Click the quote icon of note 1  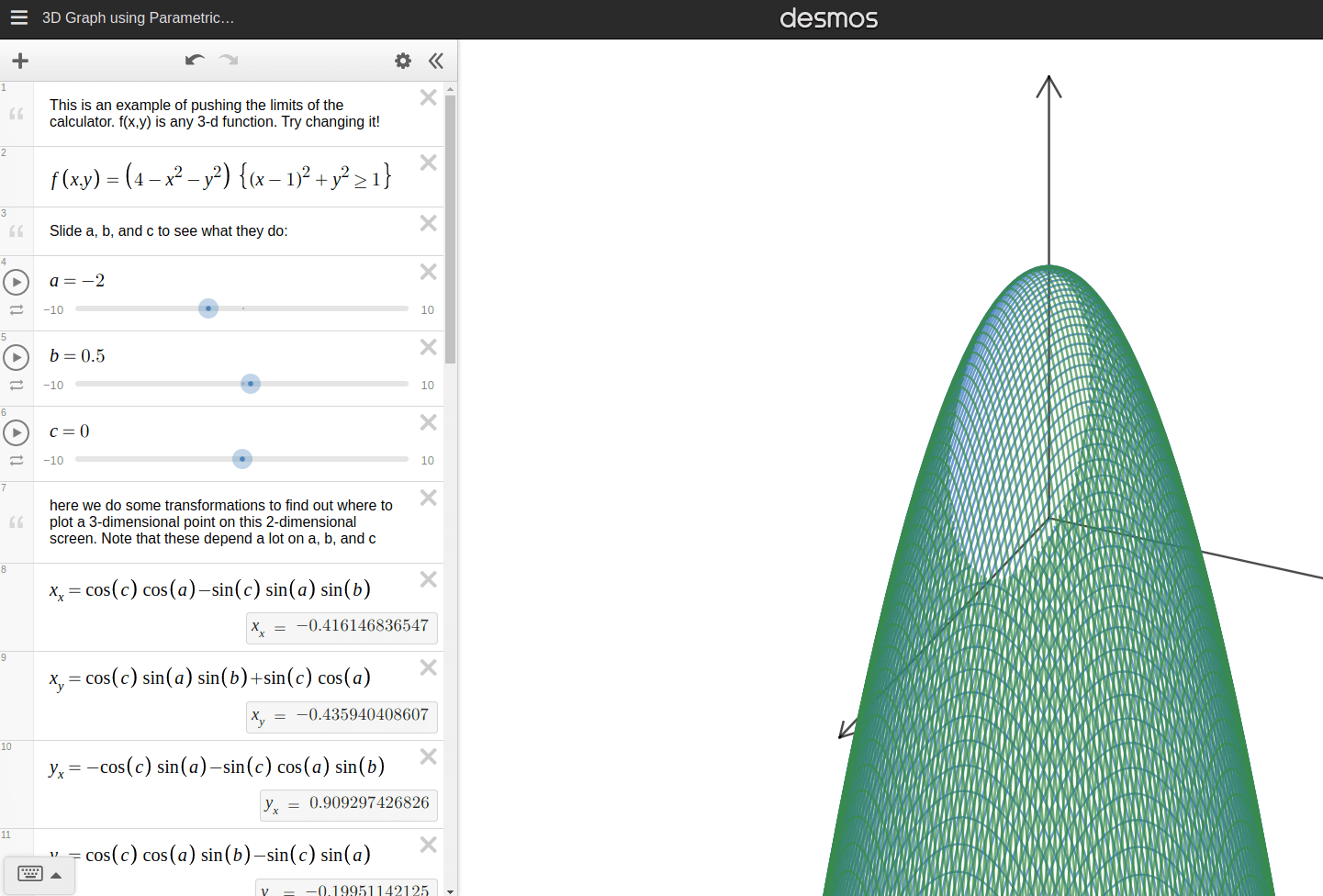[x=17, y=114]
